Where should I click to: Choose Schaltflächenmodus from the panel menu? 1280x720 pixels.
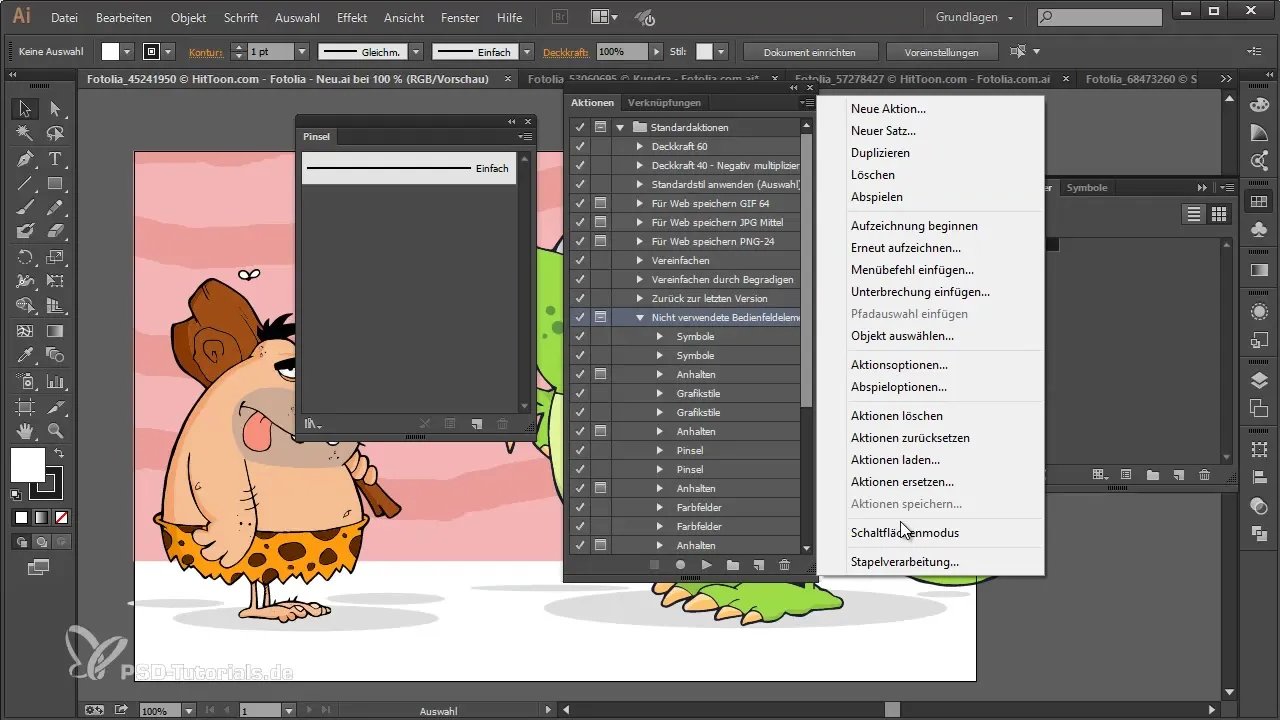pos(904,533)
